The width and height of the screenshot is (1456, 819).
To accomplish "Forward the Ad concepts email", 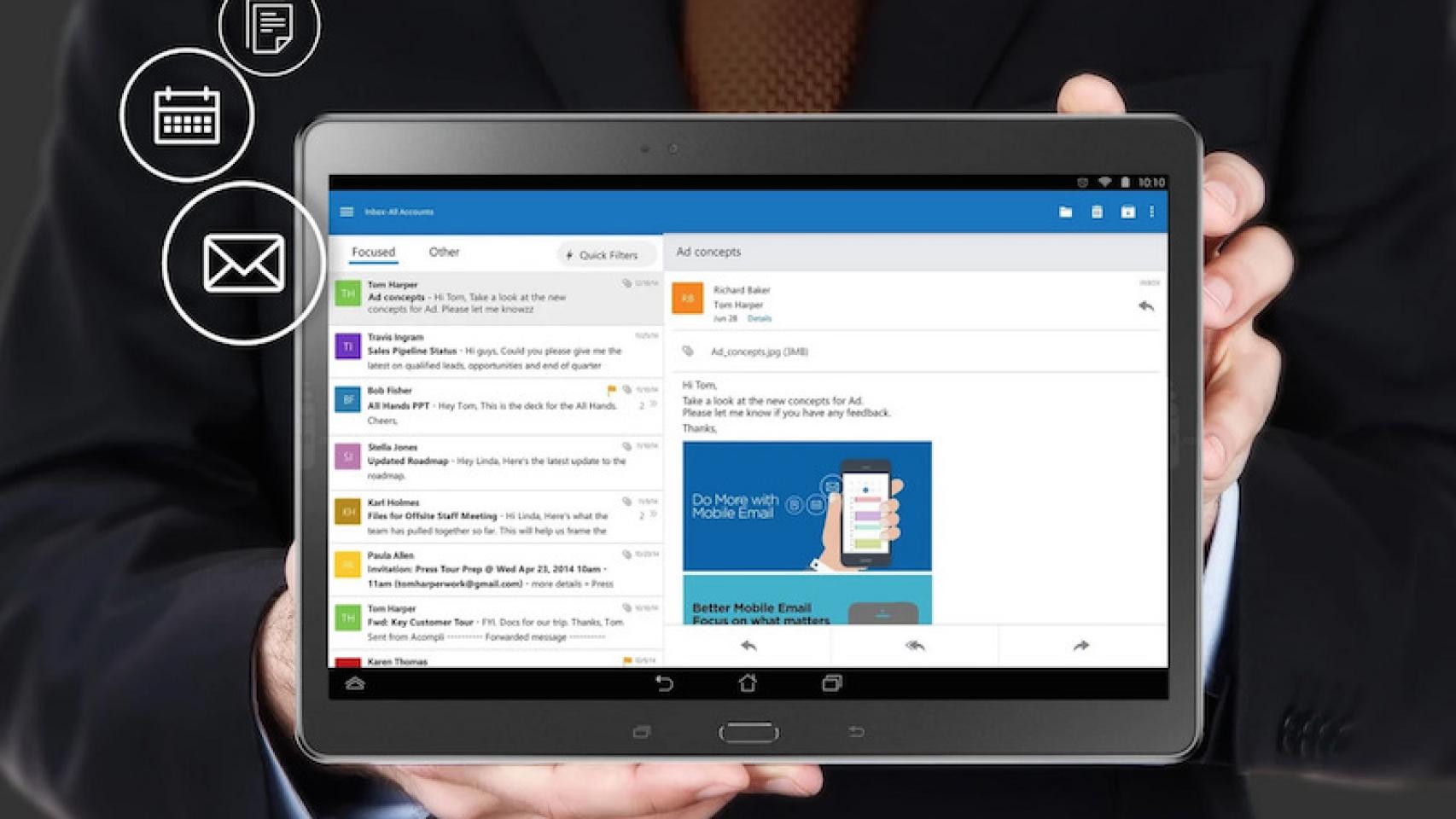I will pos(1081,646).
